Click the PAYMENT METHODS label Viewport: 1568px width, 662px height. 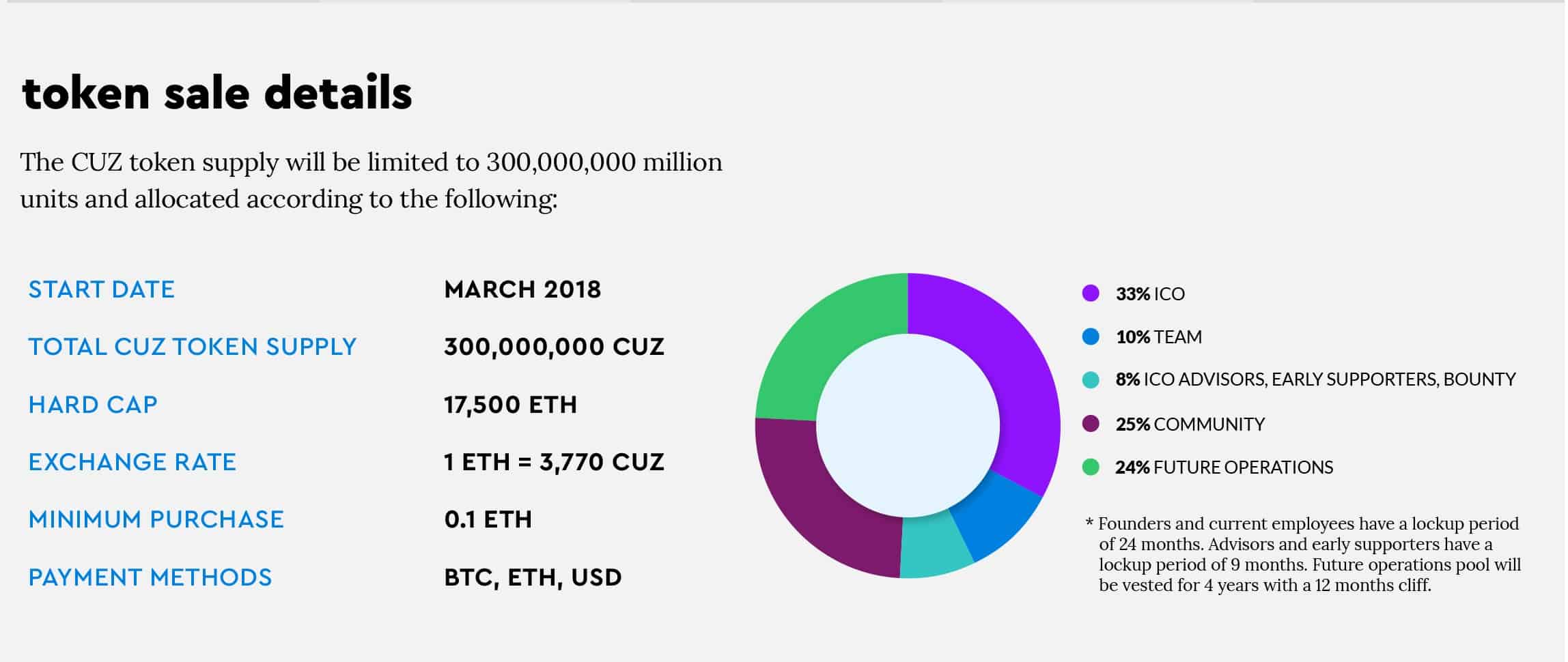150,577
